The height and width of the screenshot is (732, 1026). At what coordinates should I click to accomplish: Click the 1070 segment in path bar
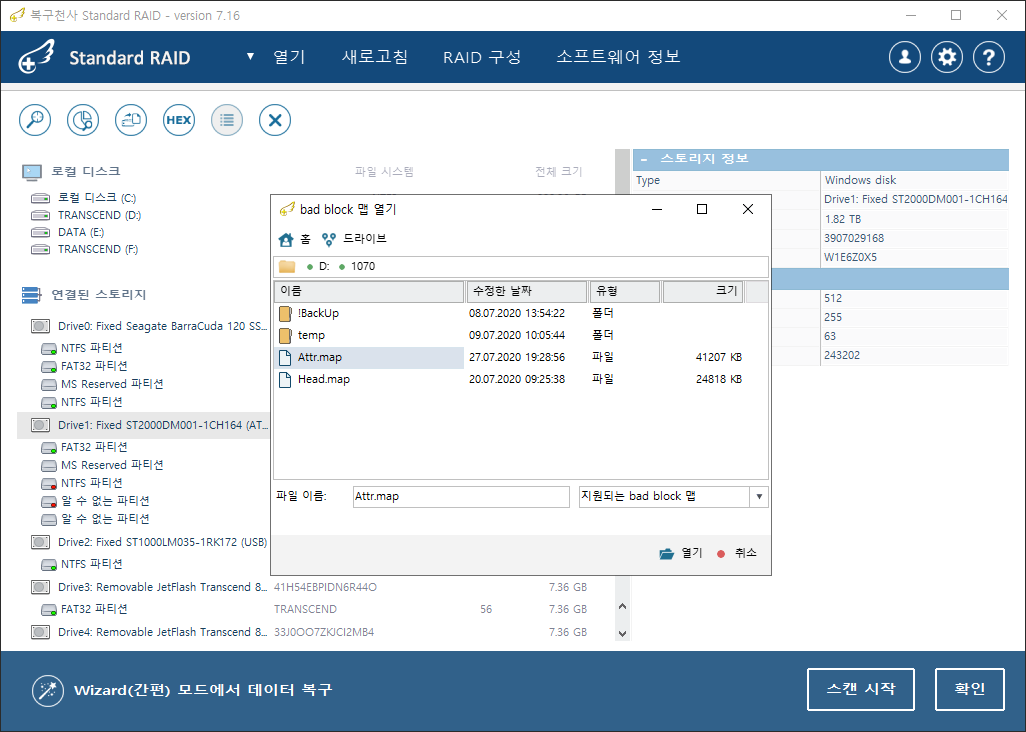click(x=363, y=266)
